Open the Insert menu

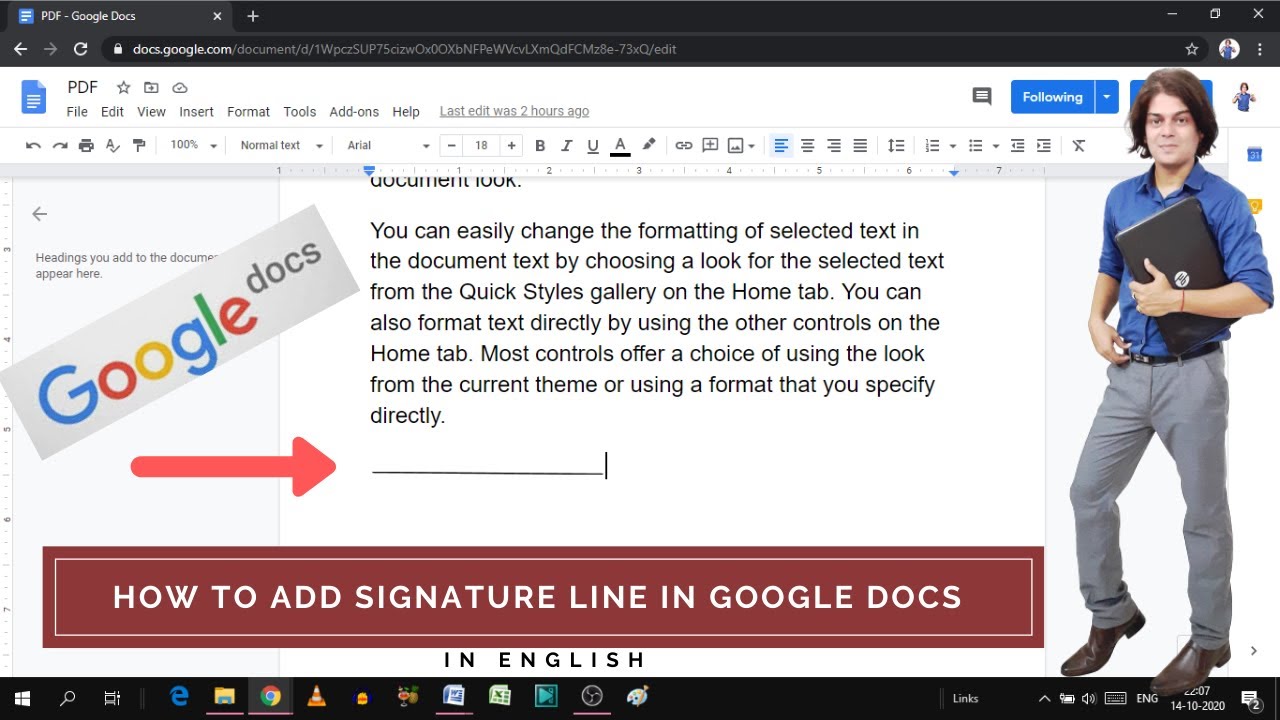point(197,112)
